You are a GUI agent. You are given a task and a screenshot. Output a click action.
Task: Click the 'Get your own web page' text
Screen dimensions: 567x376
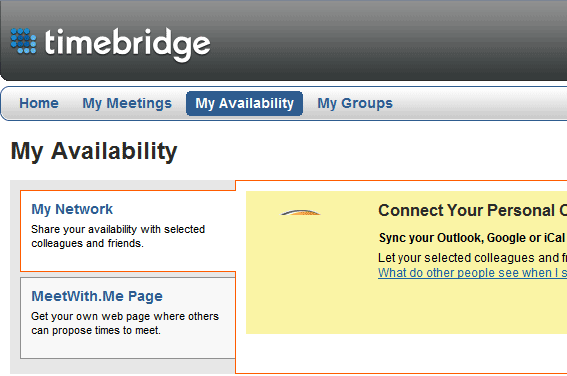coord(125,316)
